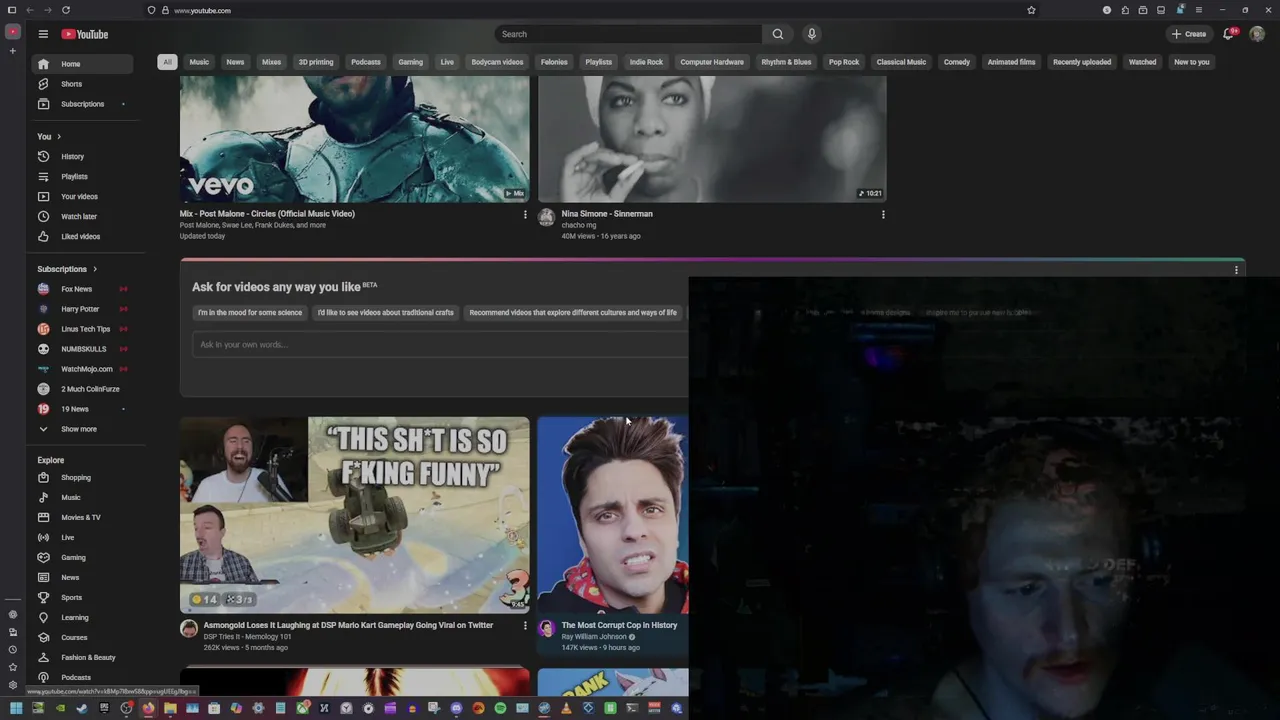The width and height of the screenshot is (1280, 720).
Task: Start voice search with microphone icon
Action: (812, 34)
